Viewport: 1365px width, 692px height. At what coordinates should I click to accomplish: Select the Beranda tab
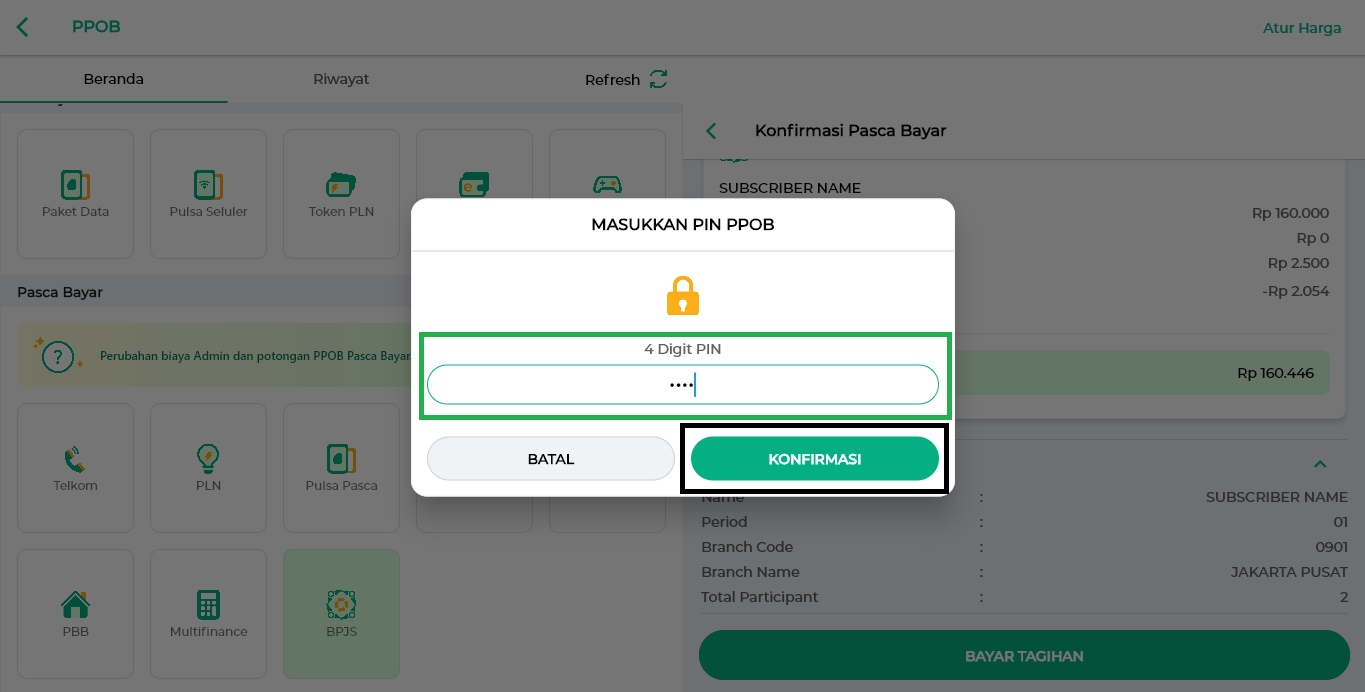click(x=114, y=79)
